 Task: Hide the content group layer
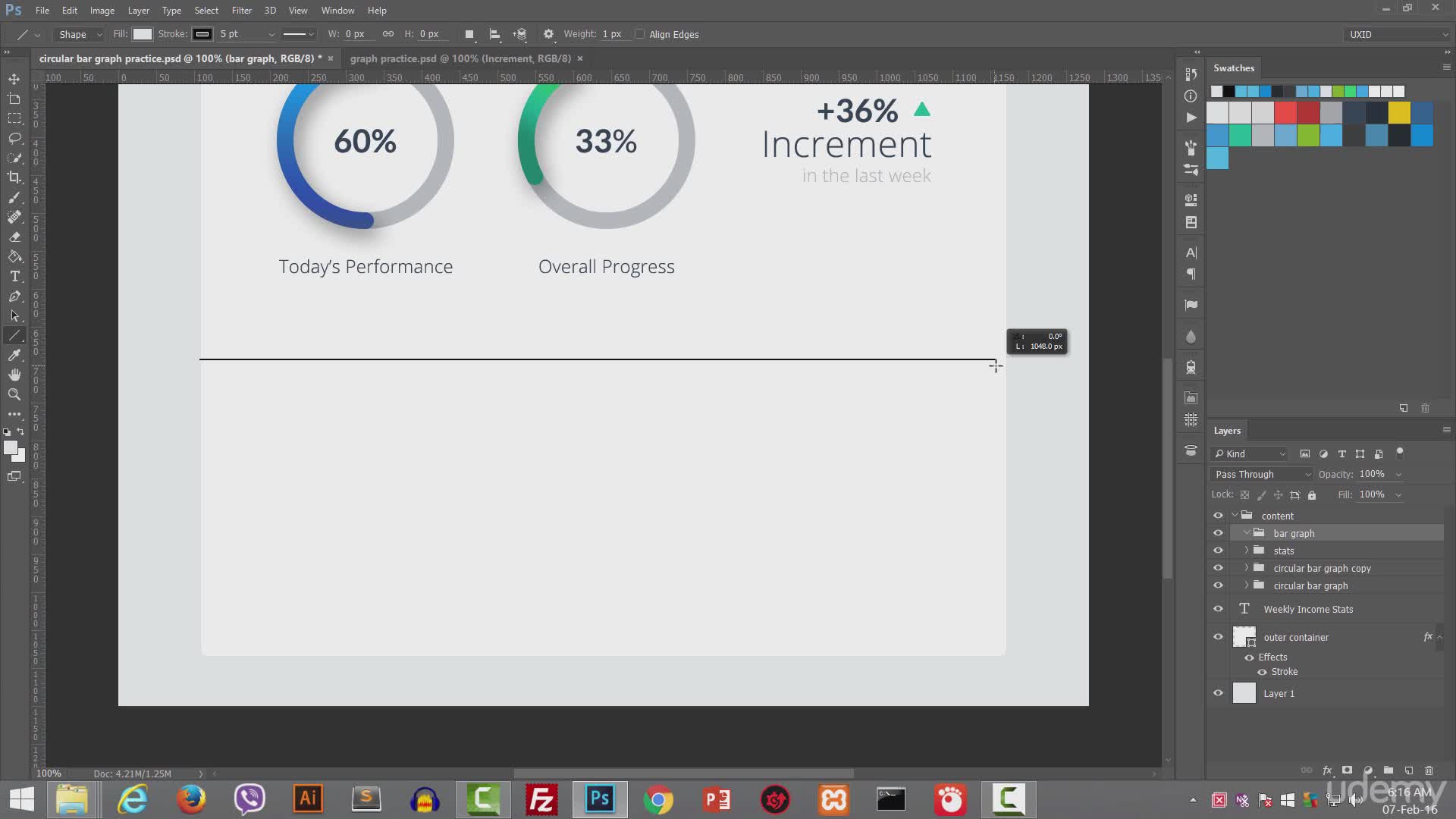pos(1218,516)
